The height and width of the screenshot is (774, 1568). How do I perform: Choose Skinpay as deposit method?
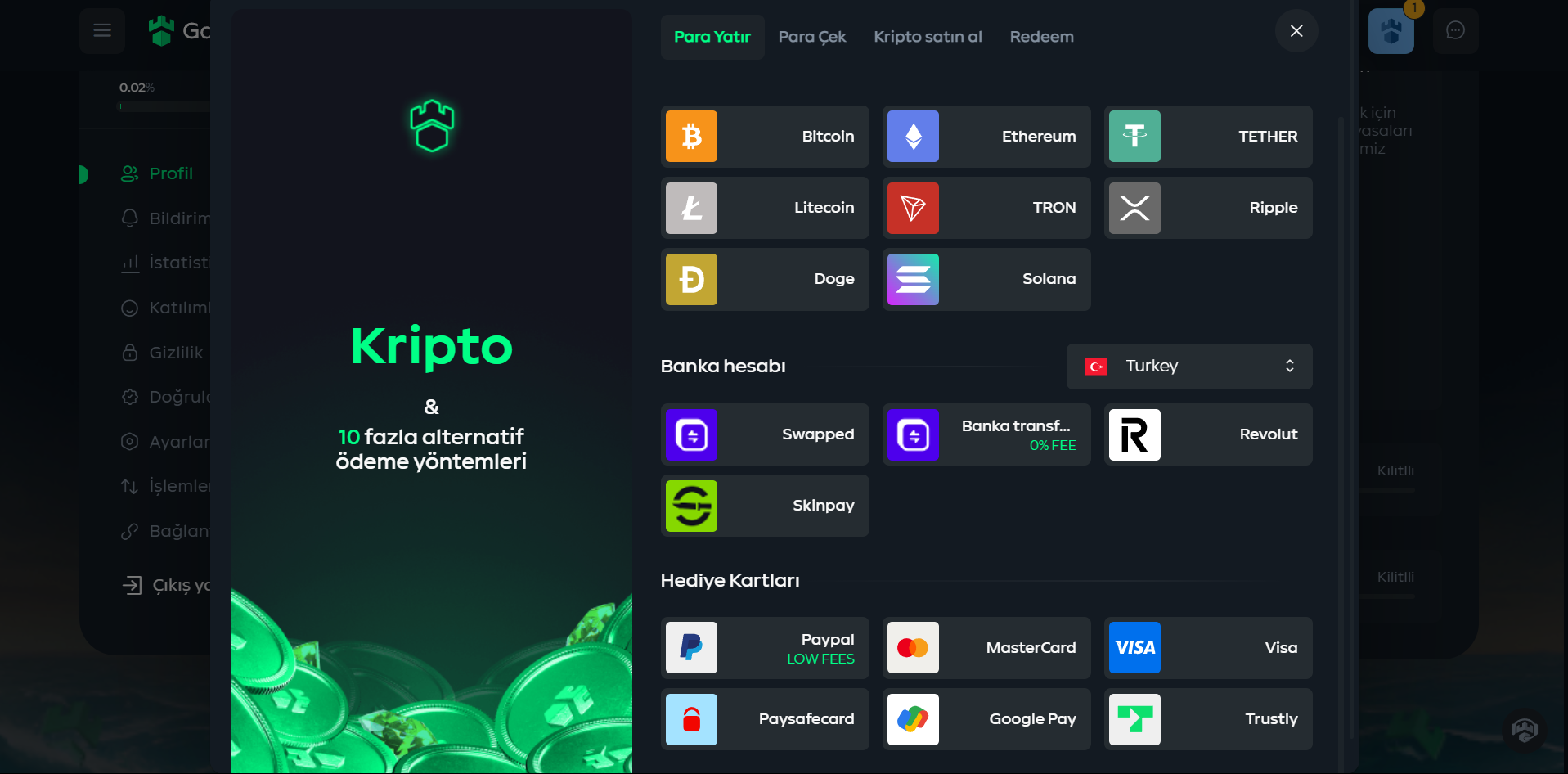765,506
